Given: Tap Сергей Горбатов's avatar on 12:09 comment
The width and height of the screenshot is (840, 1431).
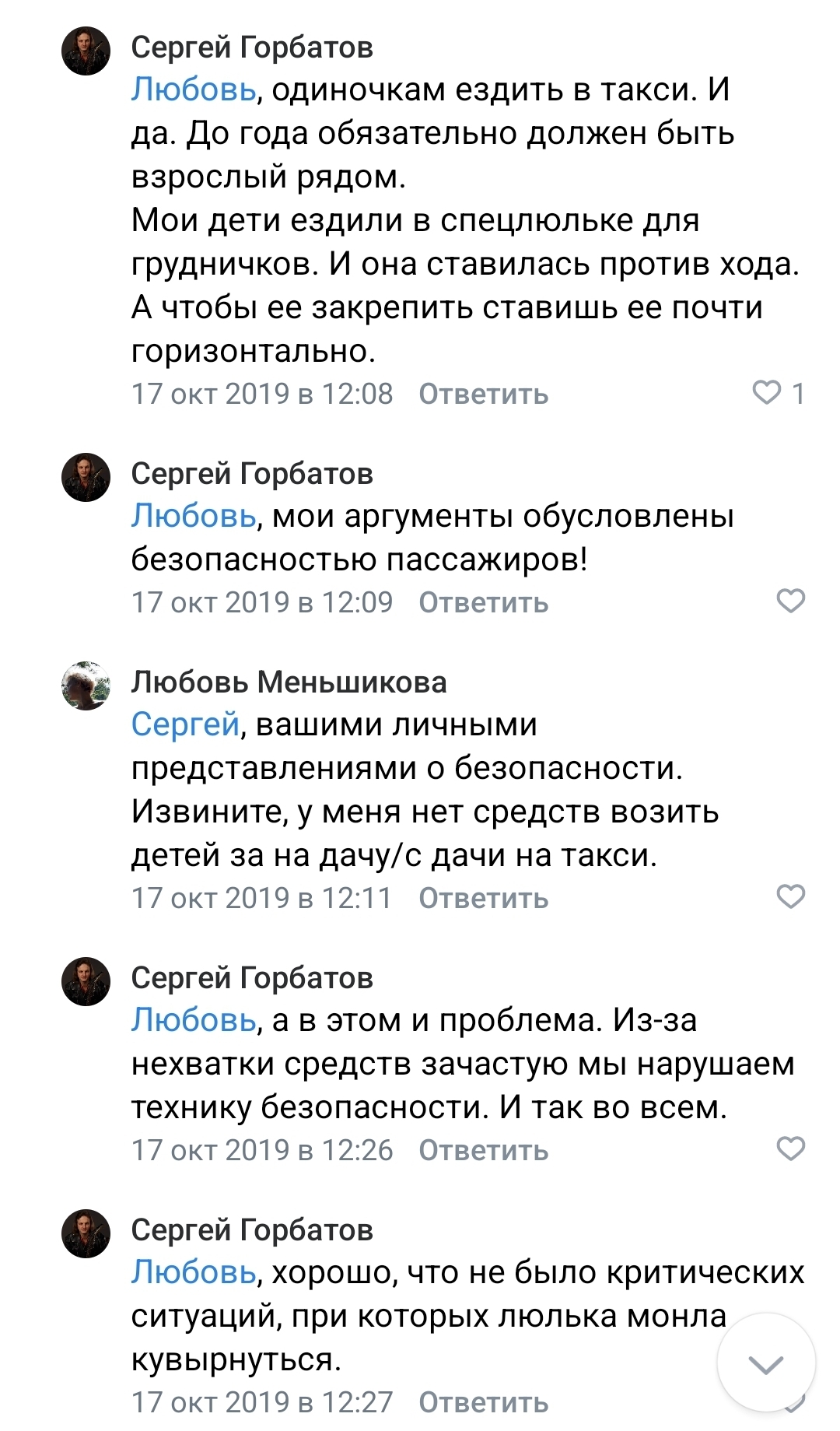Looking at the screenshot, I should tap(86, 478).
